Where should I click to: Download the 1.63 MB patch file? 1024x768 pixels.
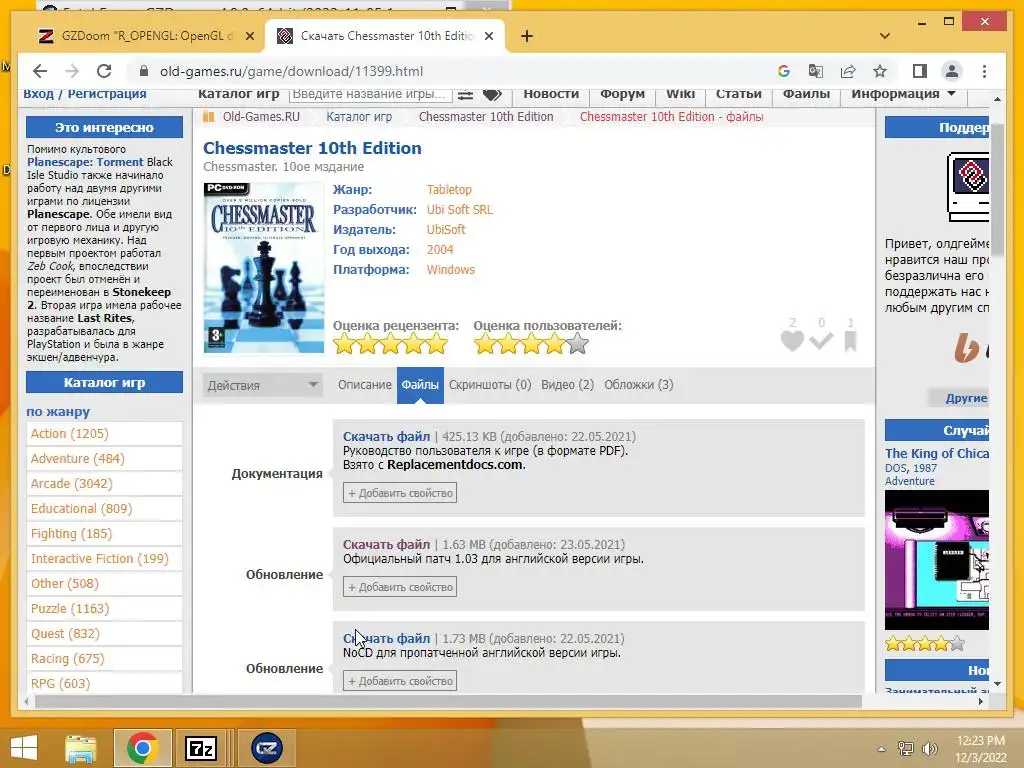coord(387,544)
